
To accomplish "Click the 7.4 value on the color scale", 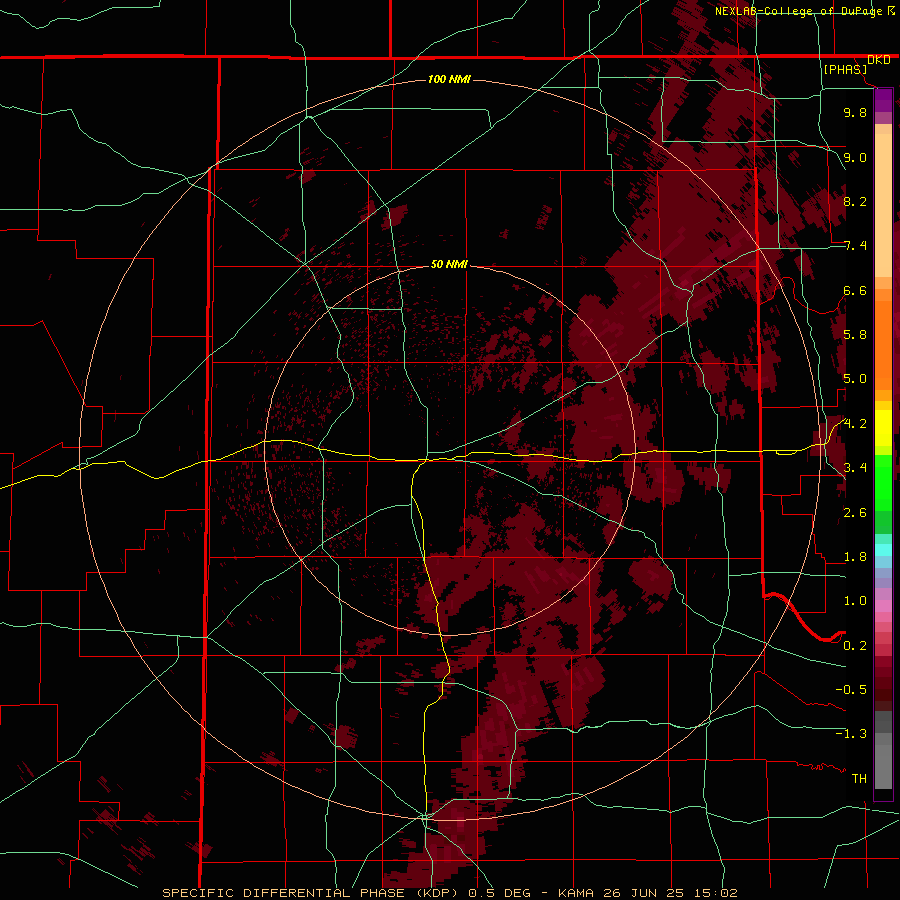I will tap(855, 246).
